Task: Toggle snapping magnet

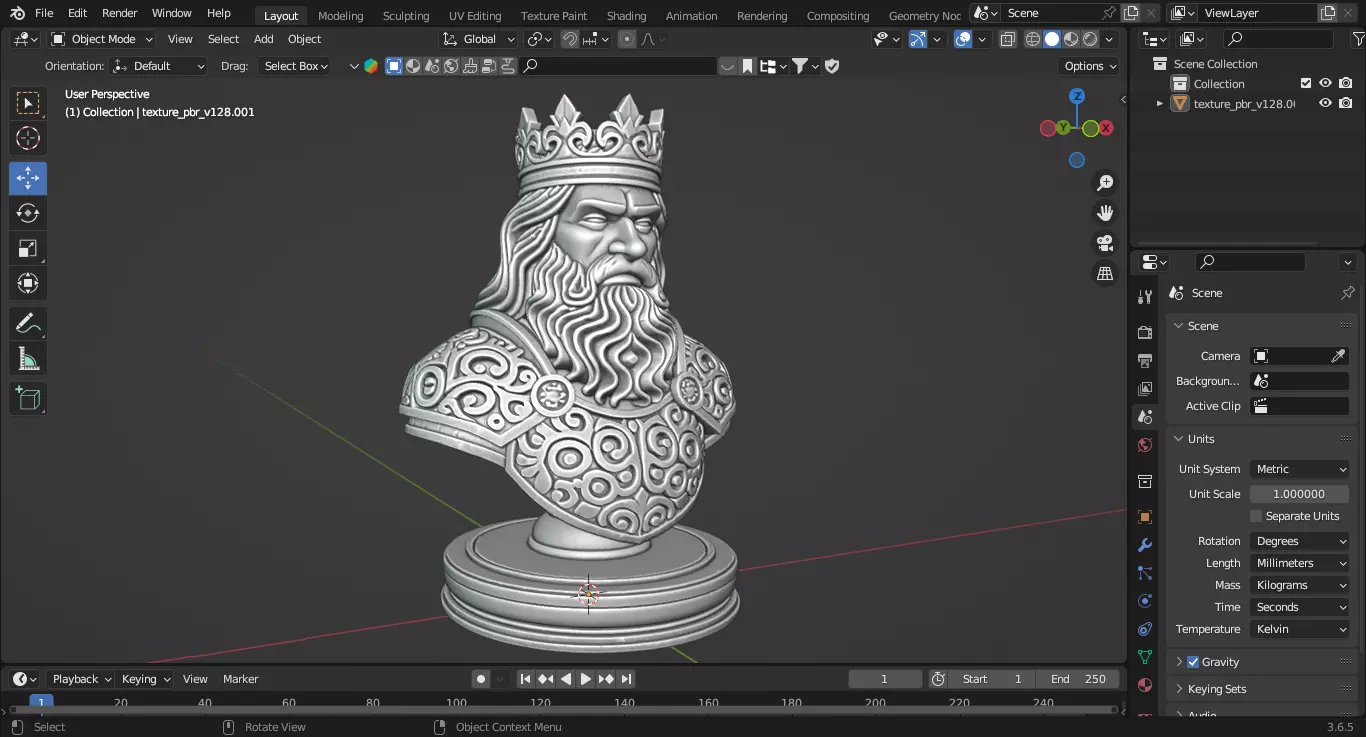Action: click(x=569, y=39)
